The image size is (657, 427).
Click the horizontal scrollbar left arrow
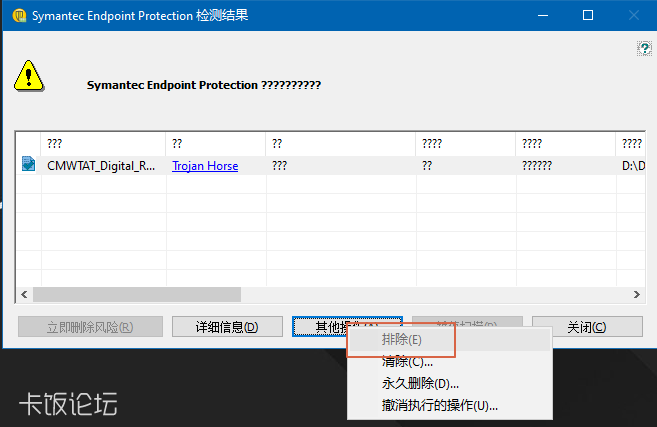click(24, 295)
